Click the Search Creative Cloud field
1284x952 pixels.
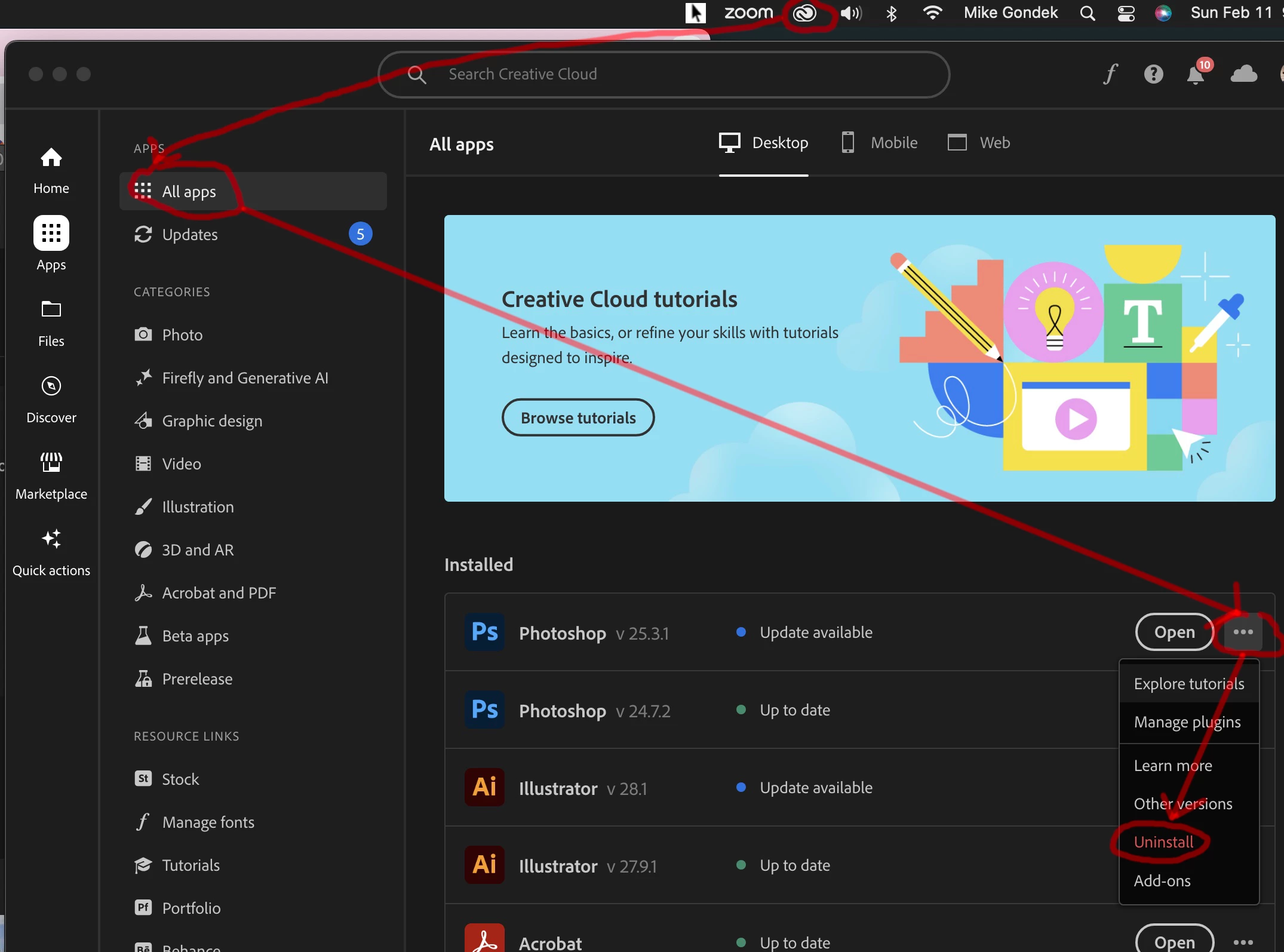[663, 75]
